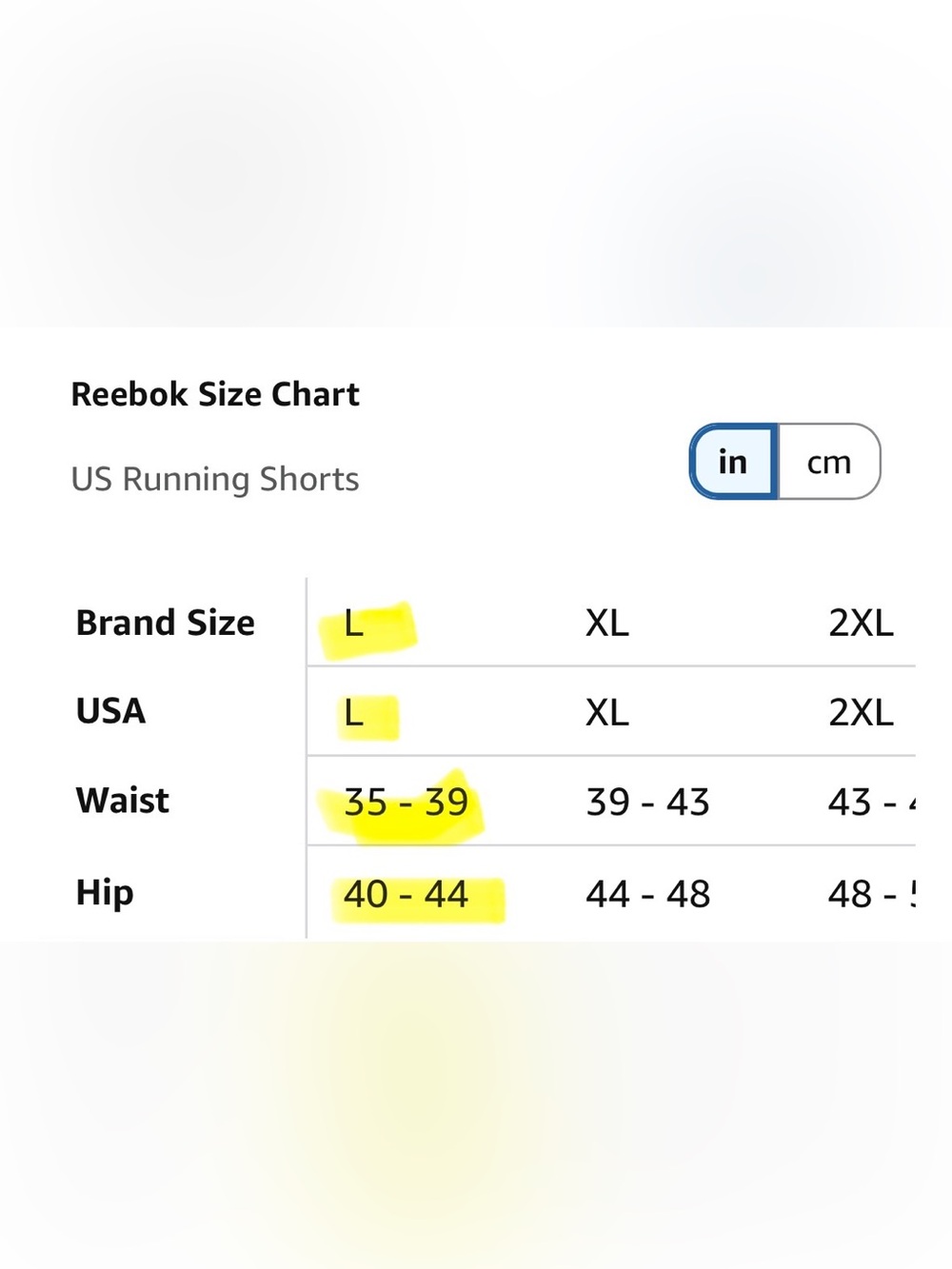Select the Brand Size row label
Viewport: 952px width, 1269px height.
[x=166, y=623]
